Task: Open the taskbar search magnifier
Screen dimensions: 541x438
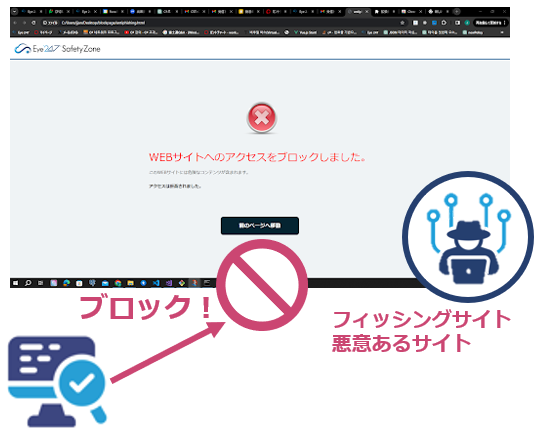Action: 28,283
